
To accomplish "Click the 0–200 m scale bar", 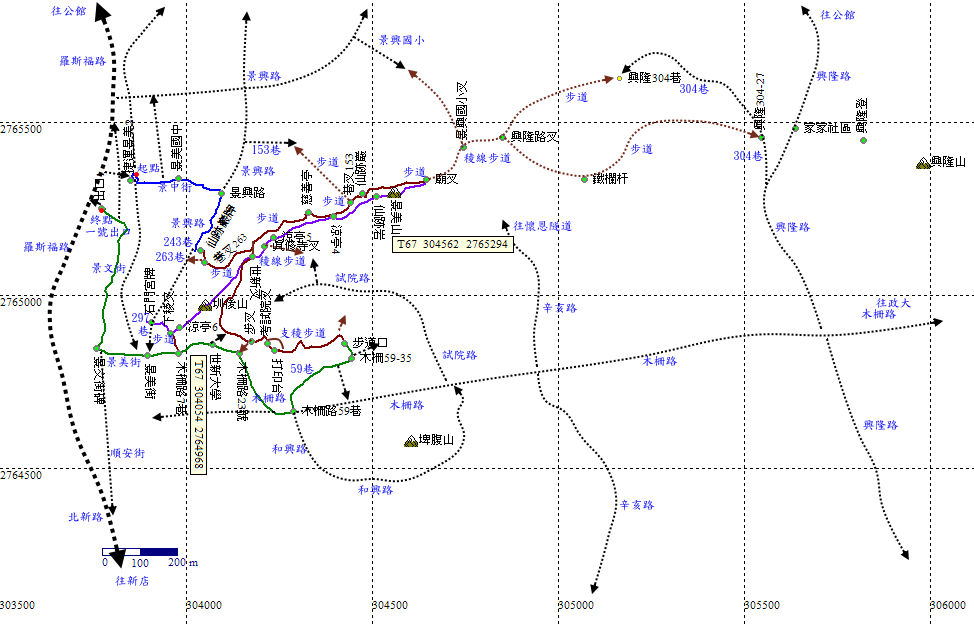I will [x=140, y=551].
